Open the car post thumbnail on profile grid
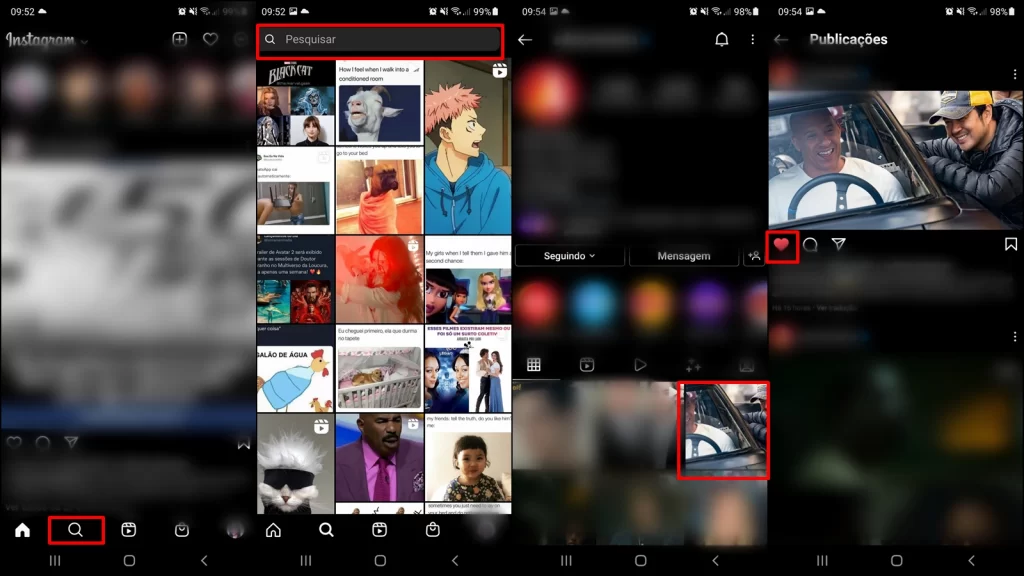The image size is (1024, 576). [723, 430]
